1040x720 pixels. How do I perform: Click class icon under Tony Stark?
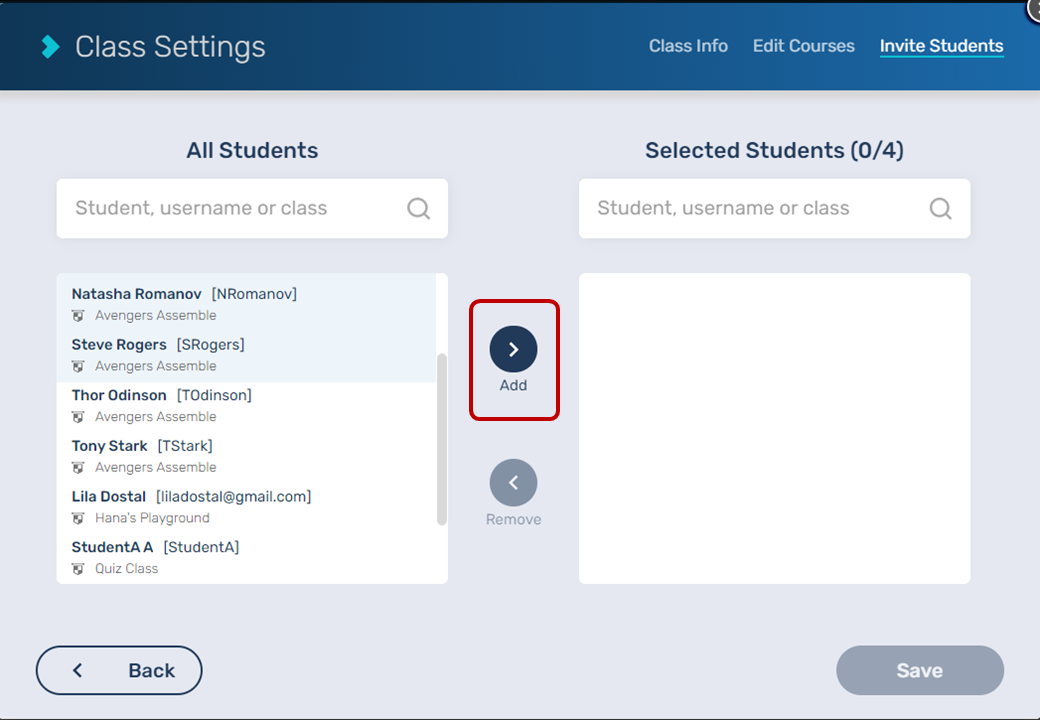pos(78,467)
